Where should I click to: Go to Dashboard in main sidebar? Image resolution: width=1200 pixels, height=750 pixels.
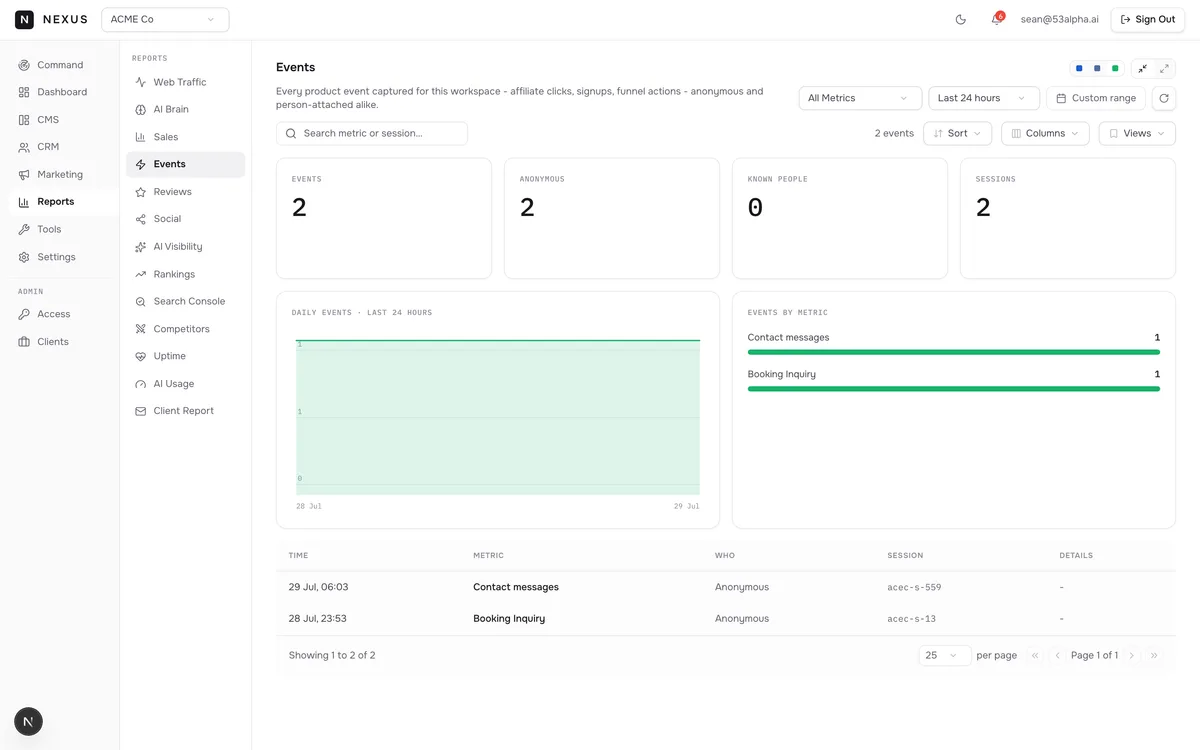coord(60,92)
